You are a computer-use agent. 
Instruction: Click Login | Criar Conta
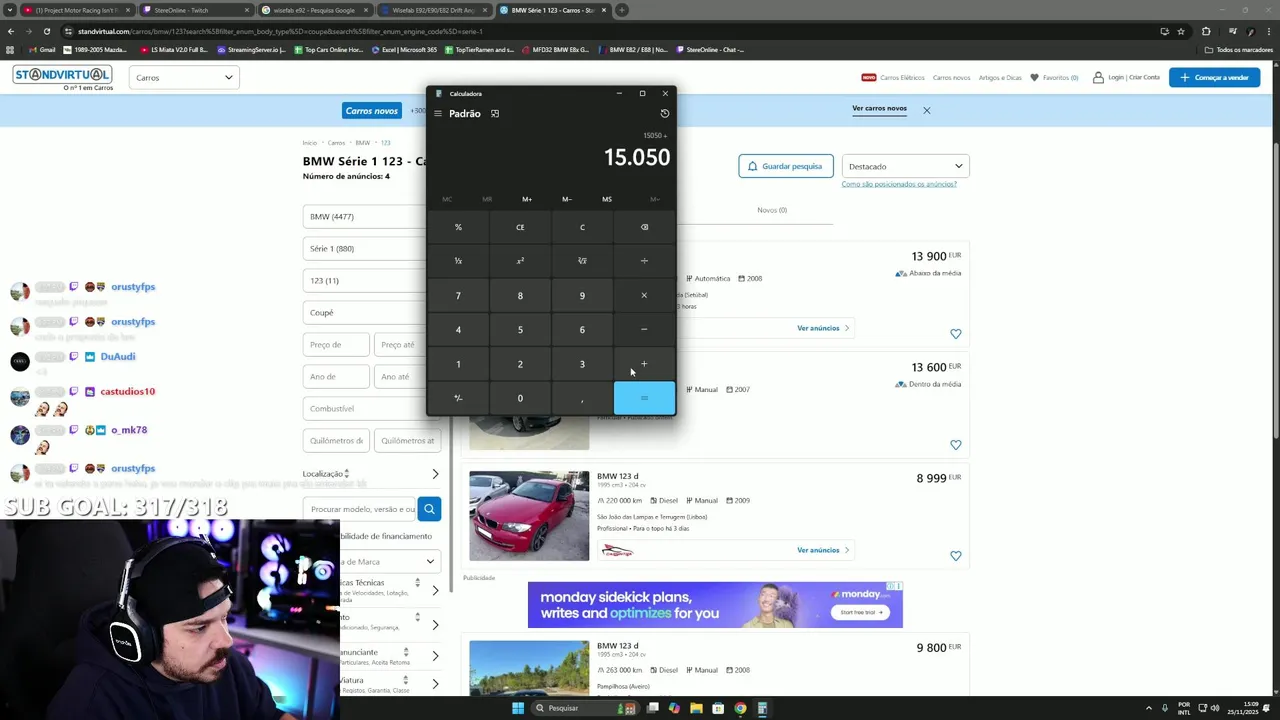click(x=1126, y=77)
